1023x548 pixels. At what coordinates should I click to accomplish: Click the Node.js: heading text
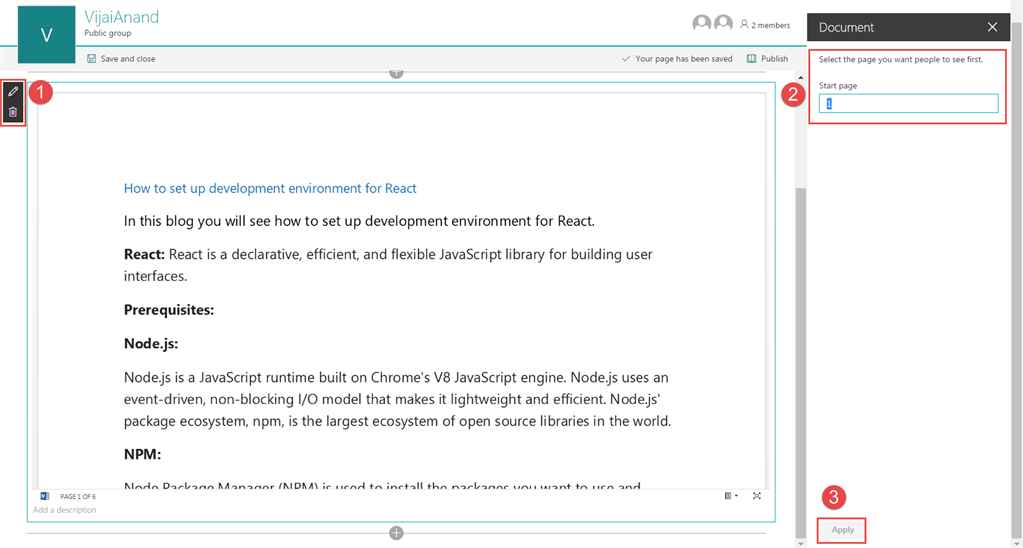[x=151, y=343]
